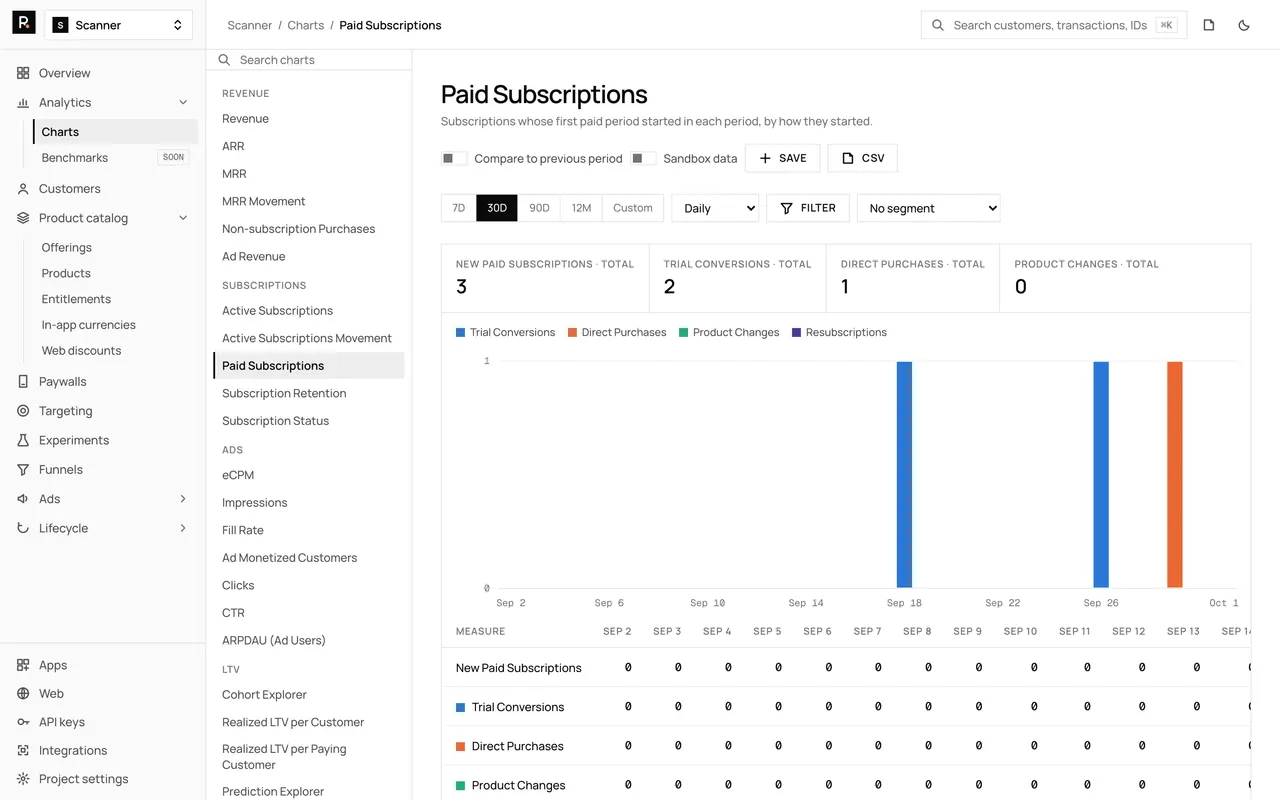Click the Experiments flask icon
The width and height of the screenshot is (1280, 800).
[23, 440]
